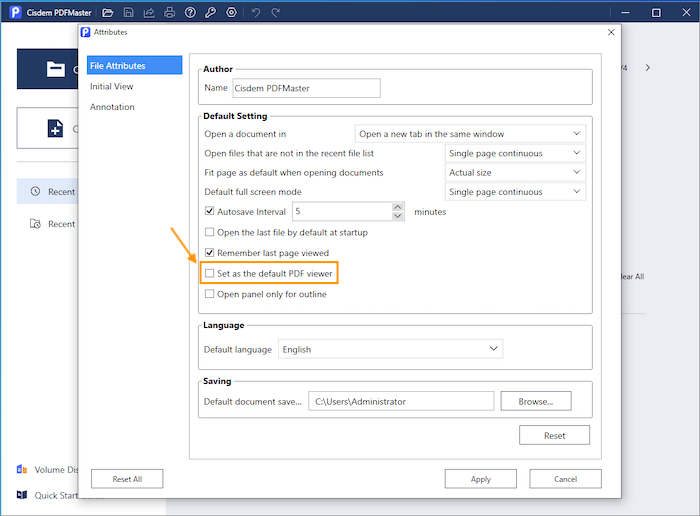
Task: Click the next arrow chevron in main window
Action: coord(648,68)
